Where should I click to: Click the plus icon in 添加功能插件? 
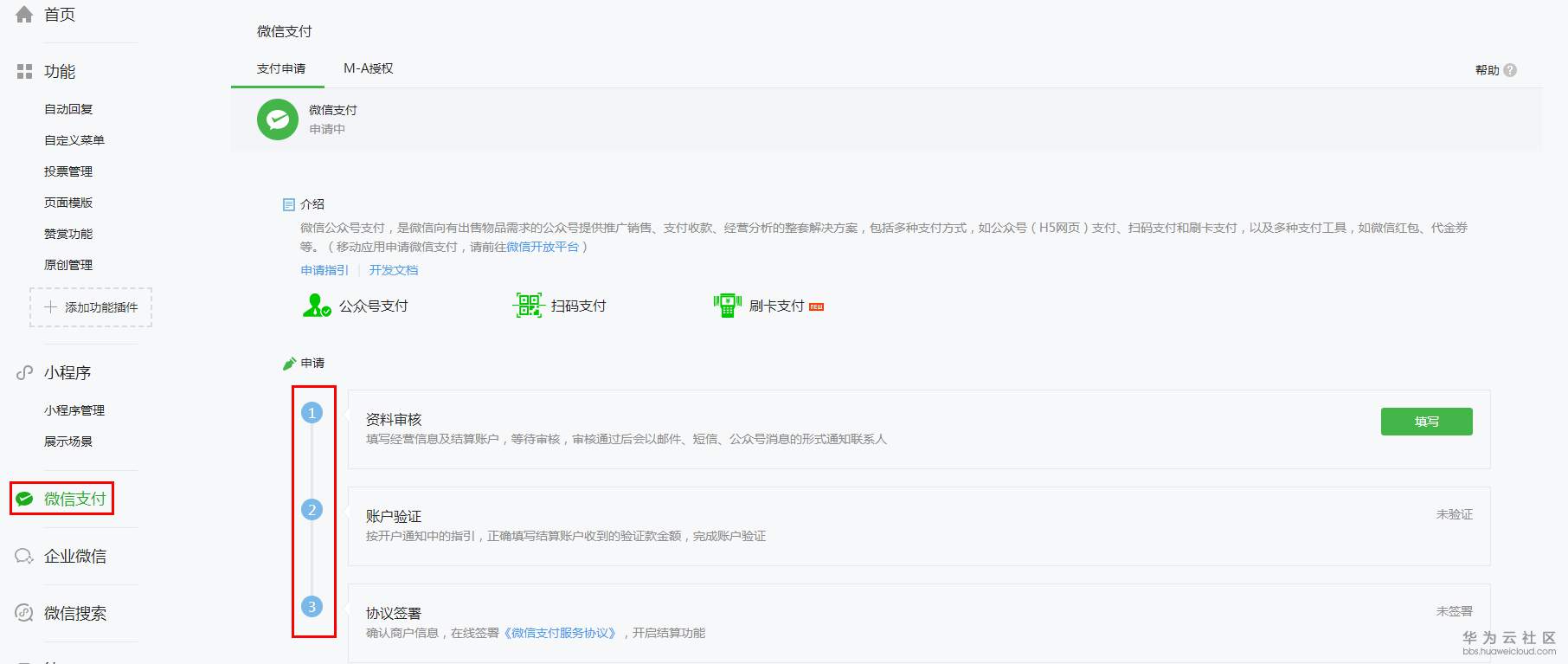pos(50,307)
